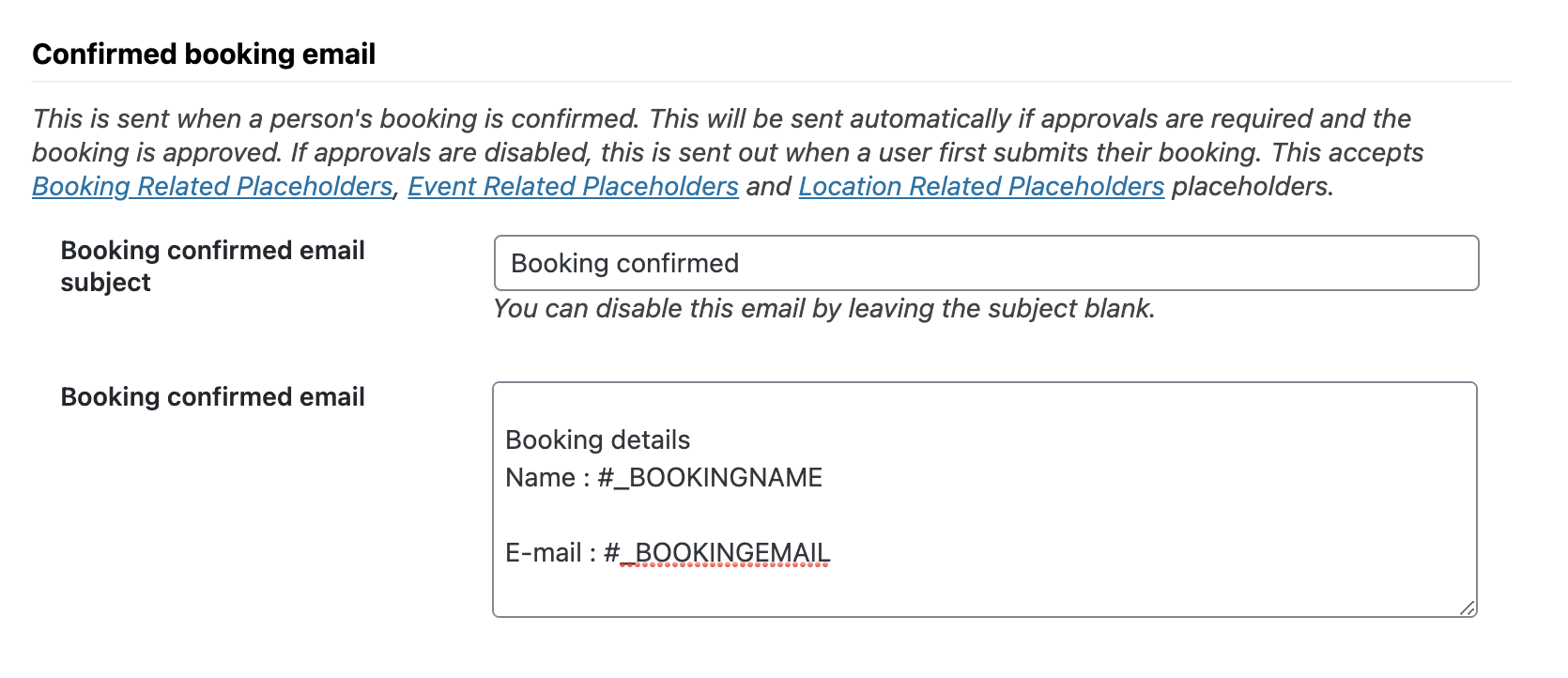Click the word 'Booking' in subject field
The height and width of the screenshot is (678, 1568).
point(554,264)
